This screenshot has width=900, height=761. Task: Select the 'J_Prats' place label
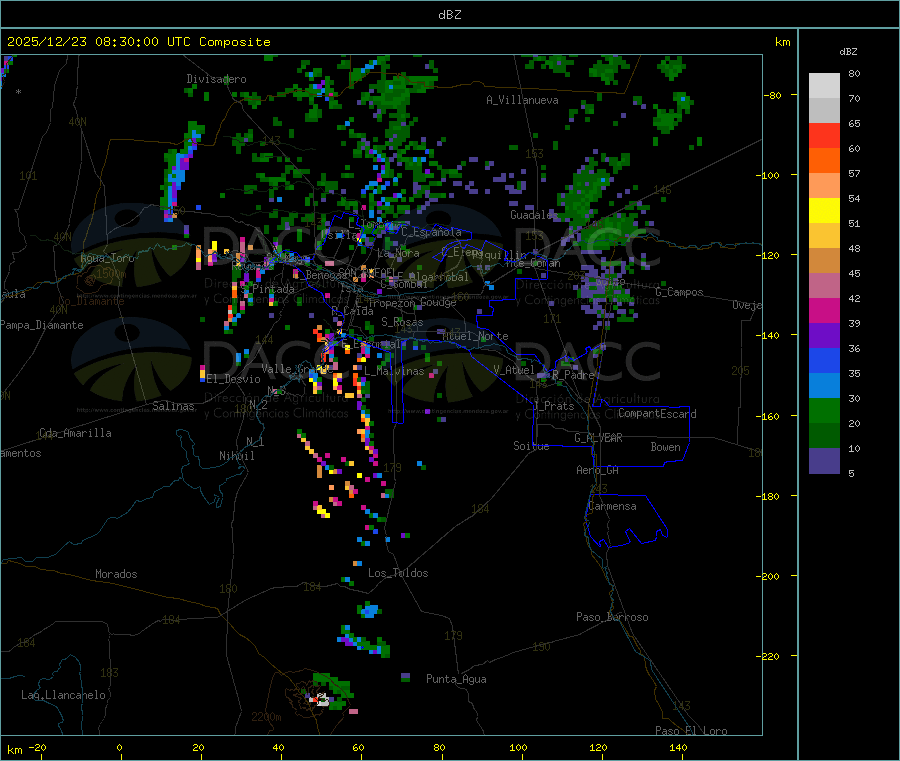pos(553,406)
